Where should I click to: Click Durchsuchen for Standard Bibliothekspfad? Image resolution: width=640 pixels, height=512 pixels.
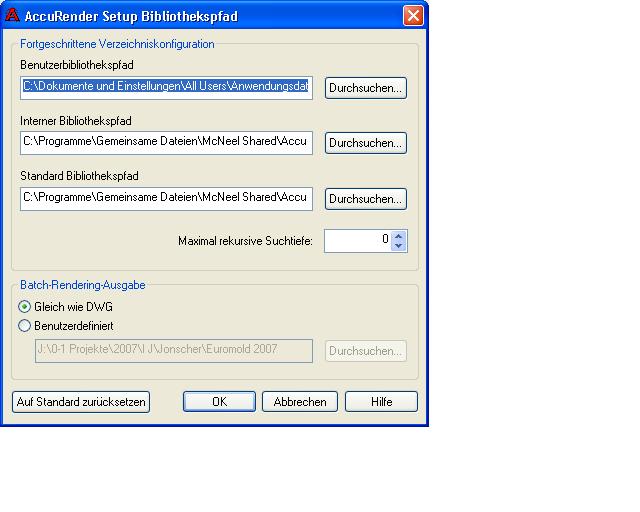tap(366, 199)
